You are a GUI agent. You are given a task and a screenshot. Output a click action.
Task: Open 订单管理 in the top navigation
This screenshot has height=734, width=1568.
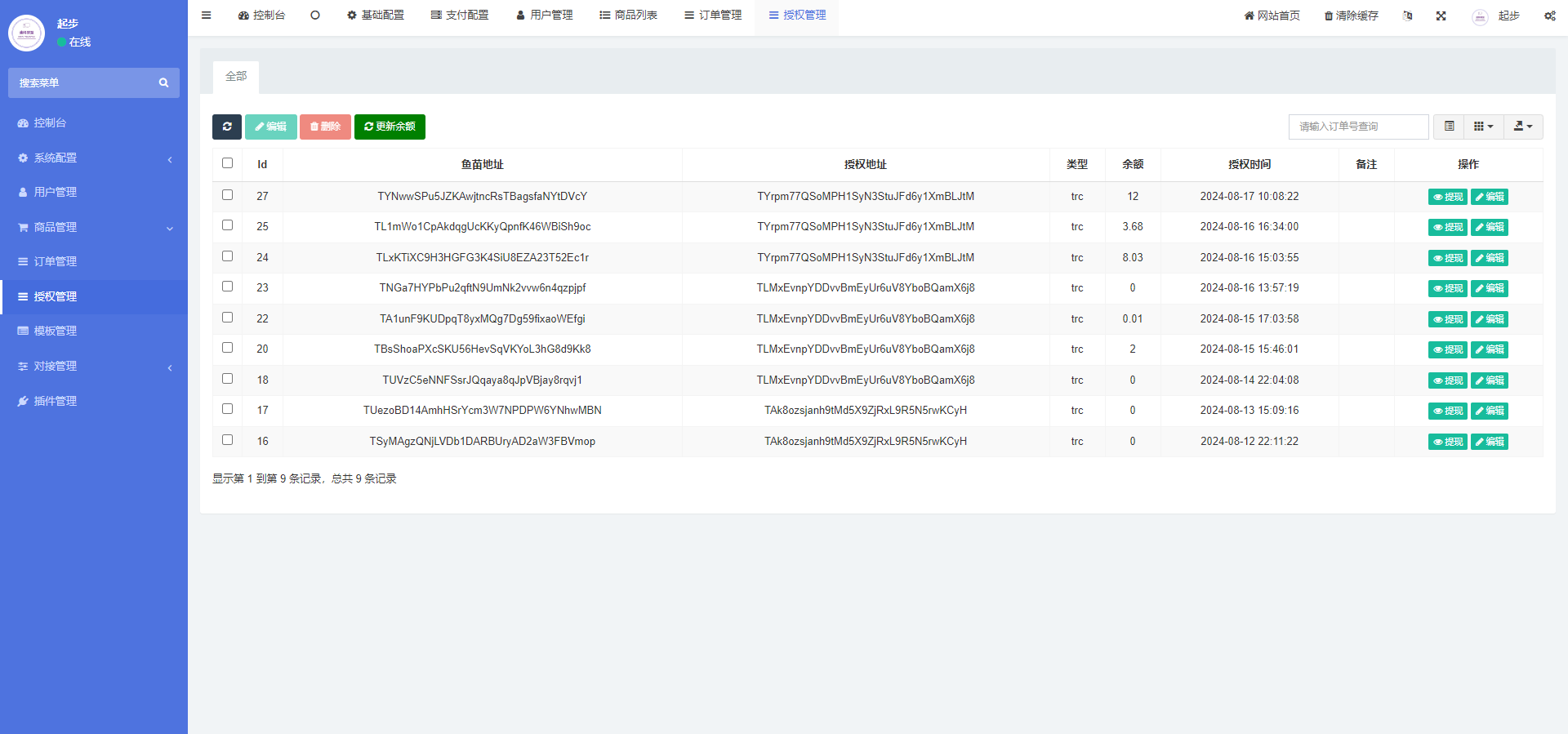tap(713, 16)
